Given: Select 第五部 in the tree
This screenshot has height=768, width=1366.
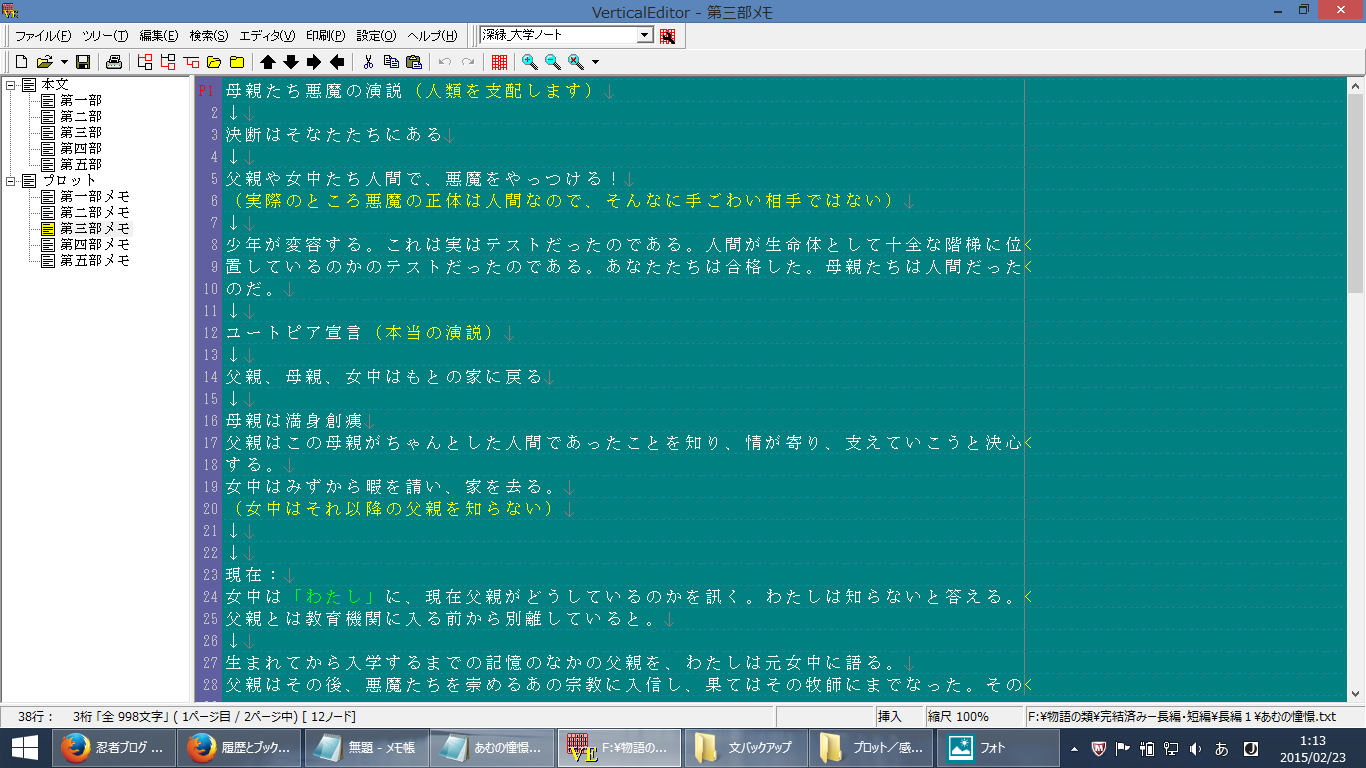Looking at the screenshot, I should click(x=80, y=164).
